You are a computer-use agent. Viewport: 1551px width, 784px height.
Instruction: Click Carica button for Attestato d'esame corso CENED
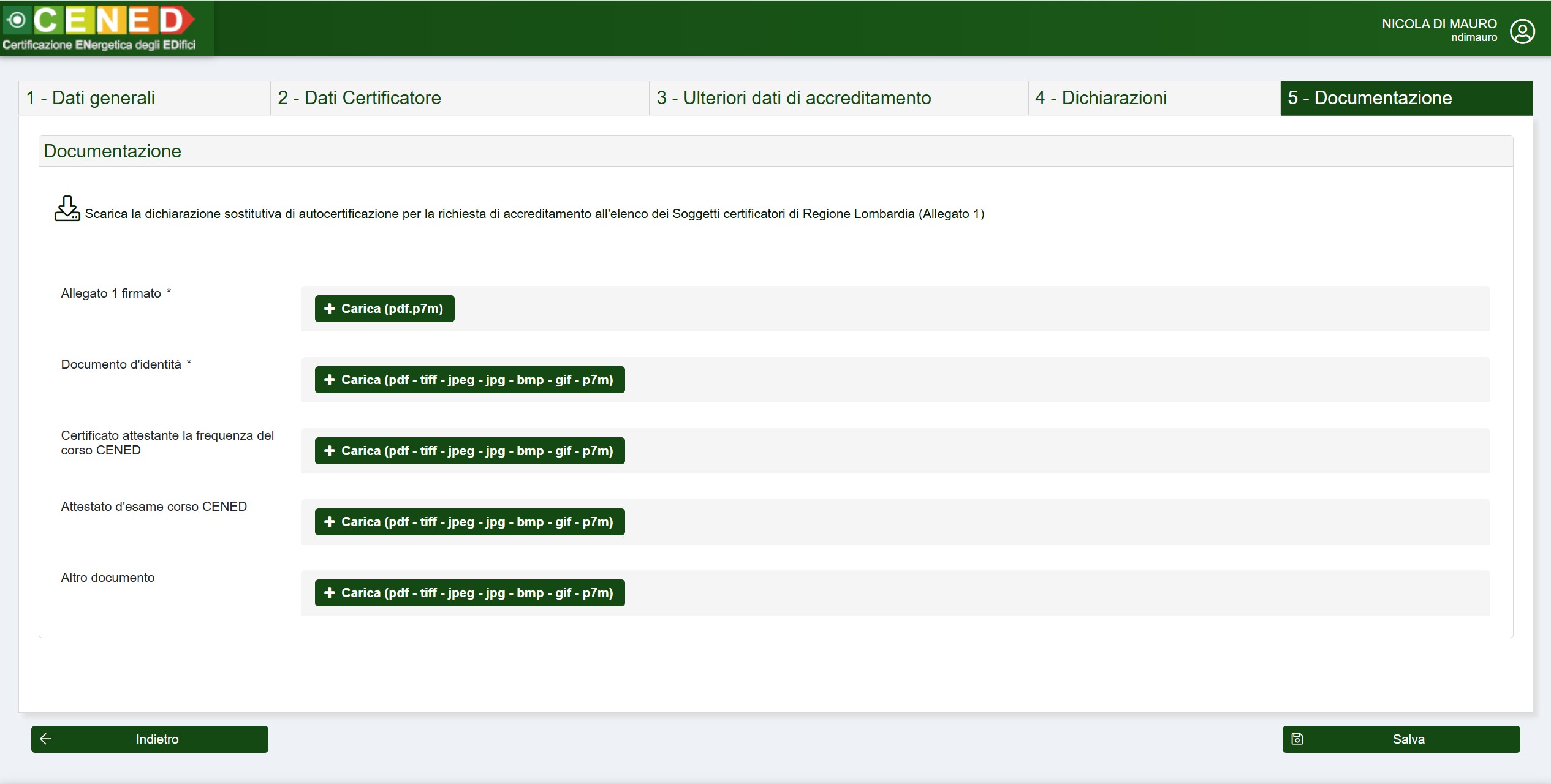coord(470,522)
